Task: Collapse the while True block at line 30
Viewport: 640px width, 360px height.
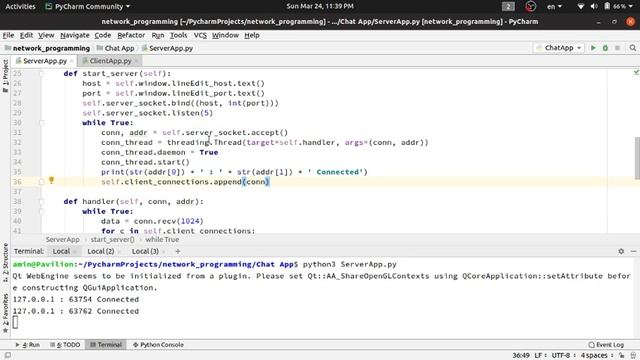Action: [x=42, y=122]
